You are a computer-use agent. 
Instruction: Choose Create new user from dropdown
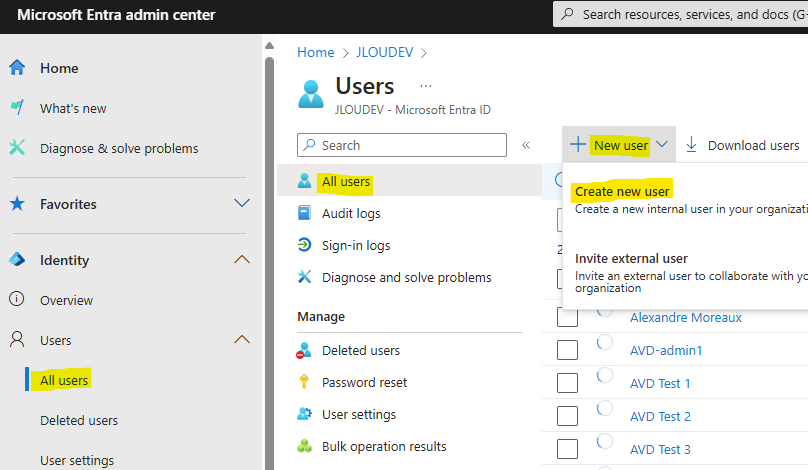pos(622,191)
